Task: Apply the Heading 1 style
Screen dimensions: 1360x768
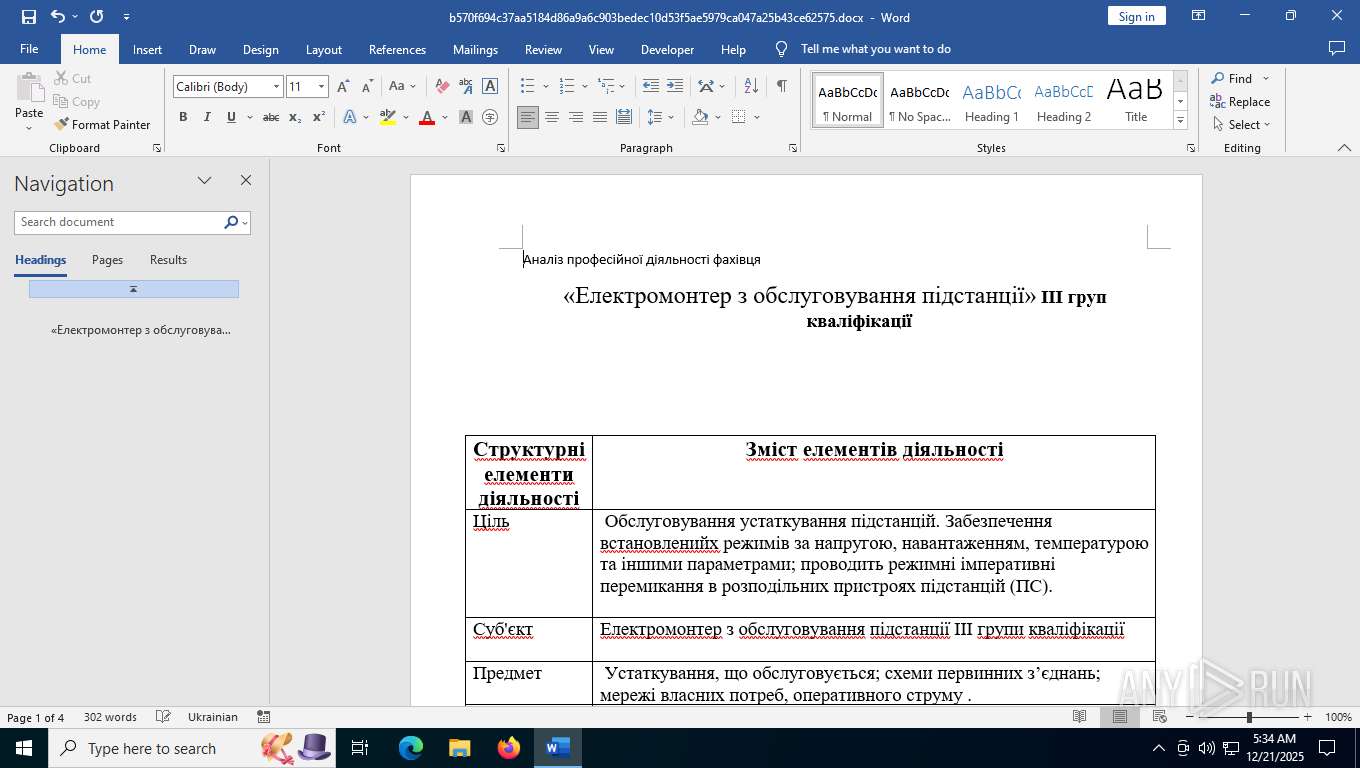Action: pyautogui.click(x=991, y=100)
